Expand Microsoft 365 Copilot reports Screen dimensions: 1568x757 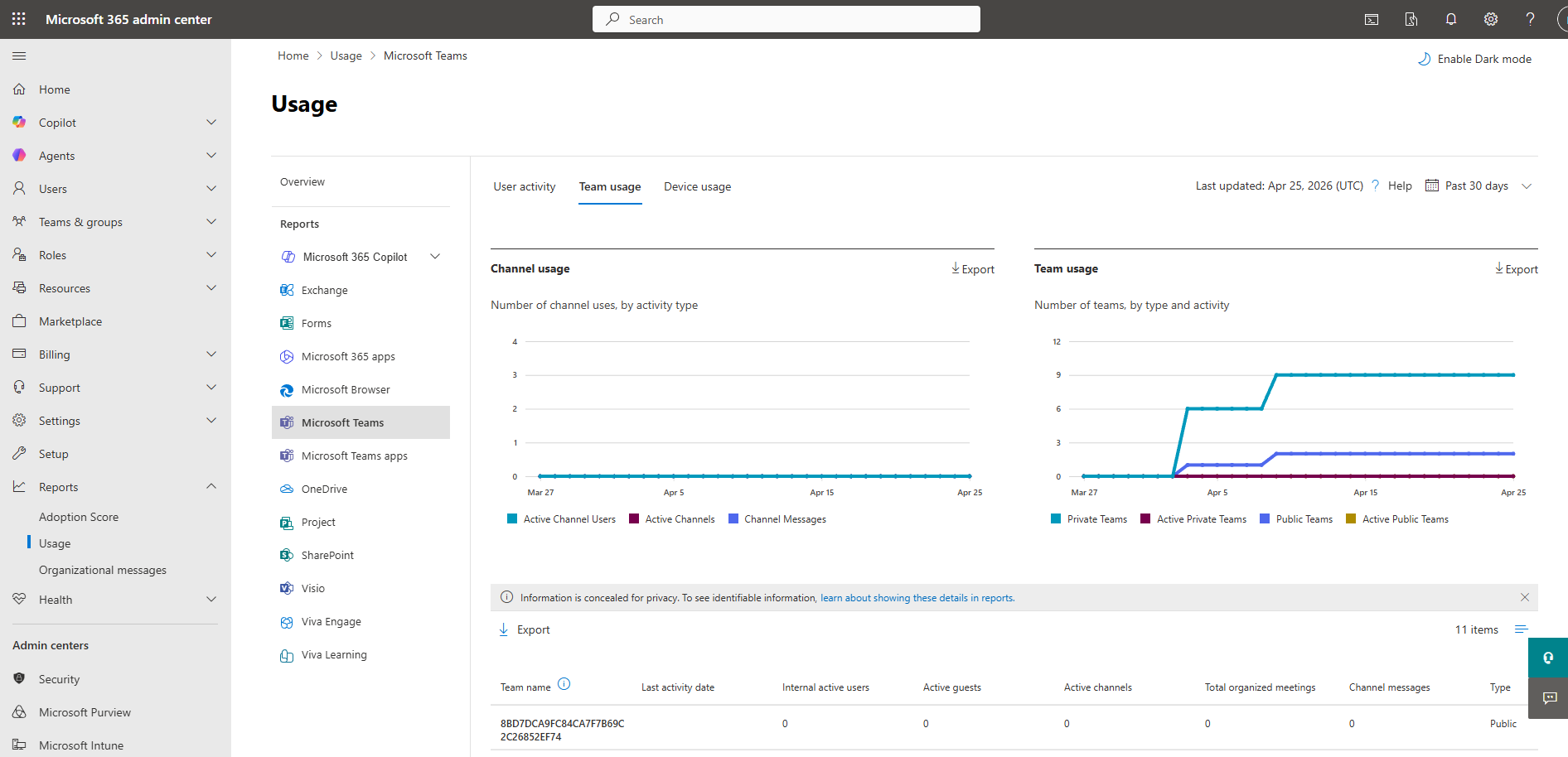click(435, 257)
